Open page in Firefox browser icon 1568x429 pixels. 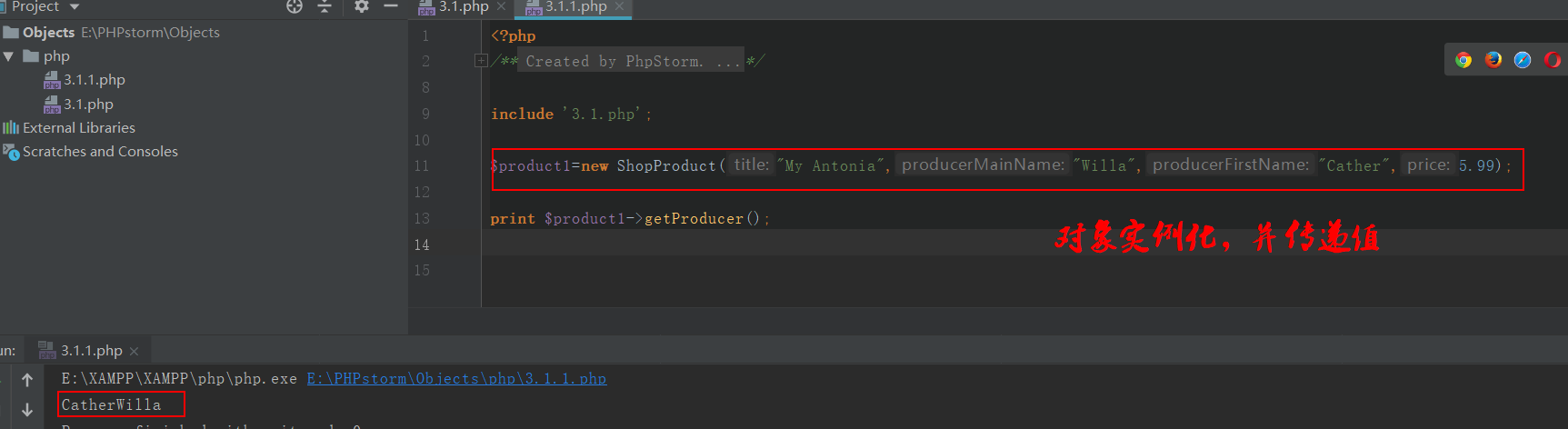click(x=1493, y=60)
